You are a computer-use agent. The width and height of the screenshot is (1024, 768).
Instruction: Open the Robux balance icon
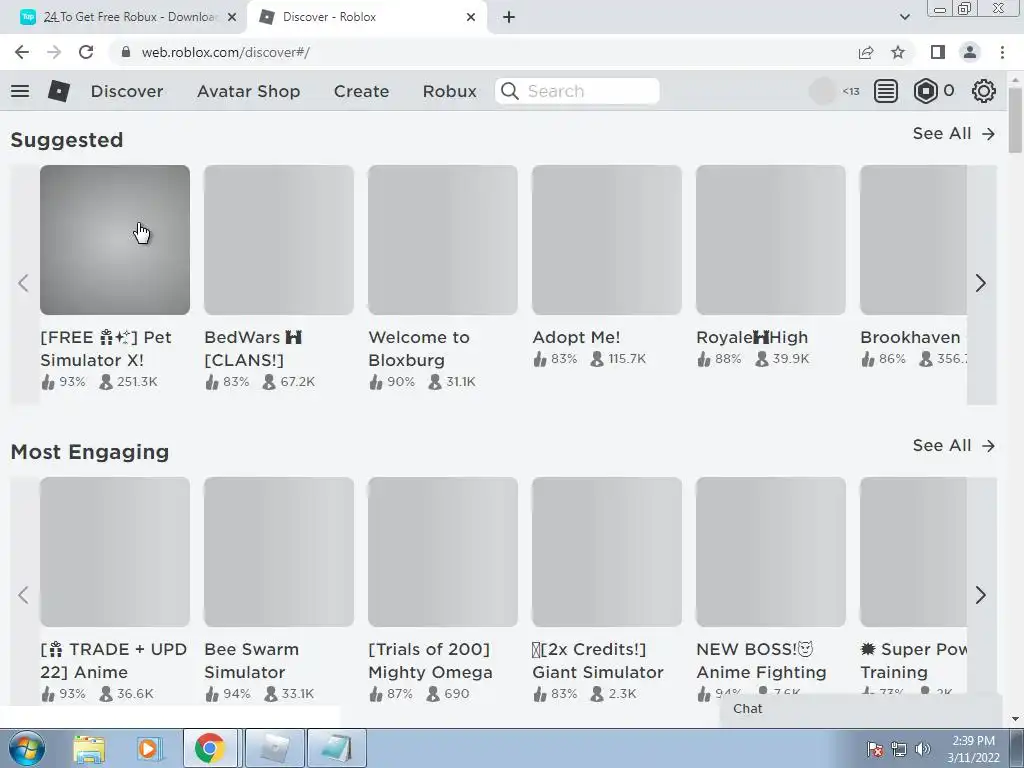925,91
